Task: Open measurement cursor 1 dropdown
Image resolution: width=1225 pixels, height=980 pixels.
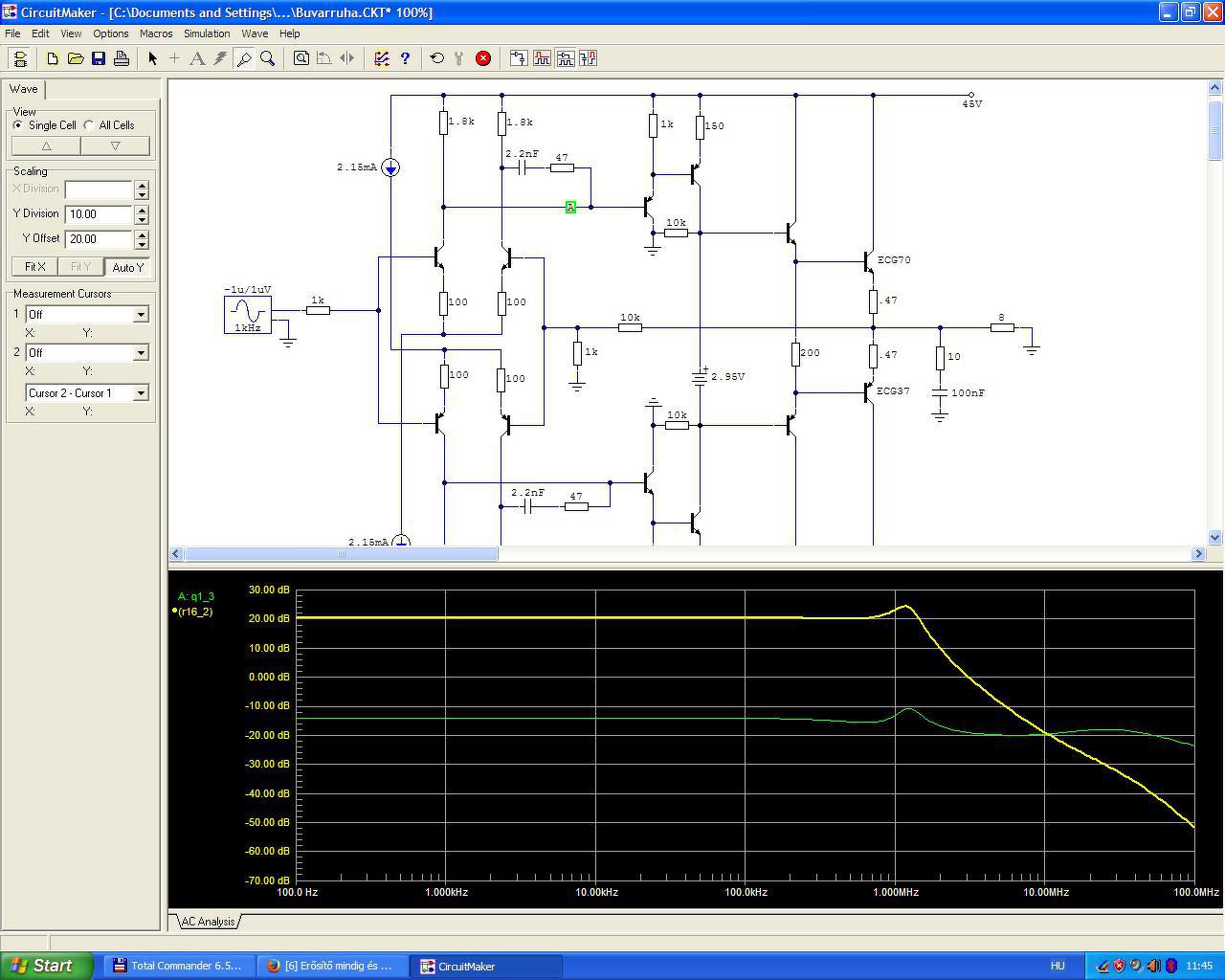Action: [141, 315]
